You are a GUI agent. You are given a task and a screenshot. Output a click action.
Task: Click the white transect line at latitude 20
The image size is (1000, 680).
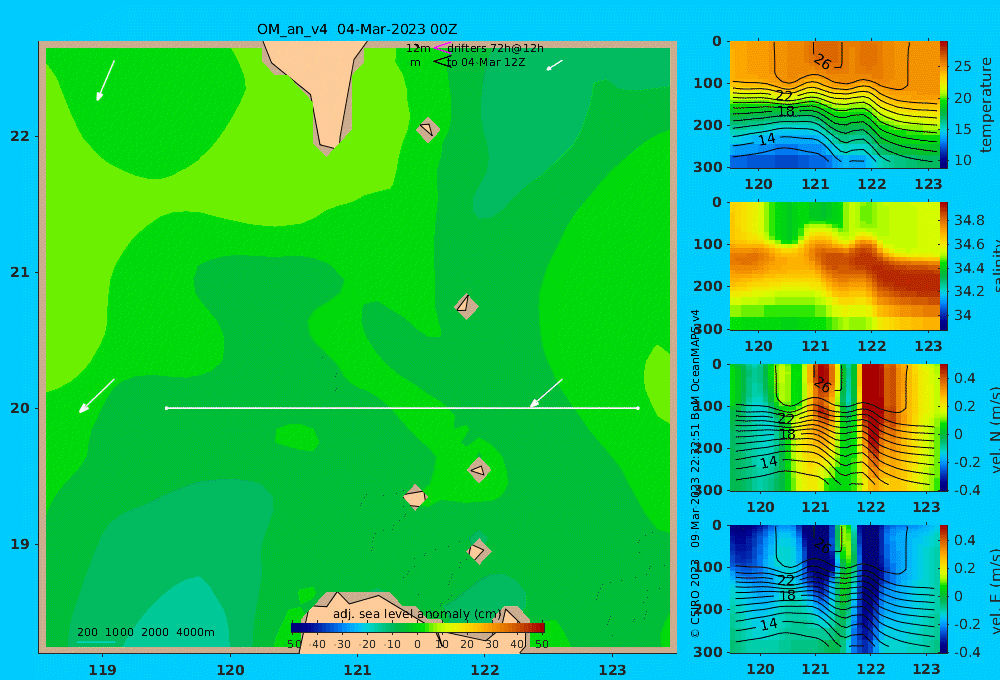[x=402, y=408]
